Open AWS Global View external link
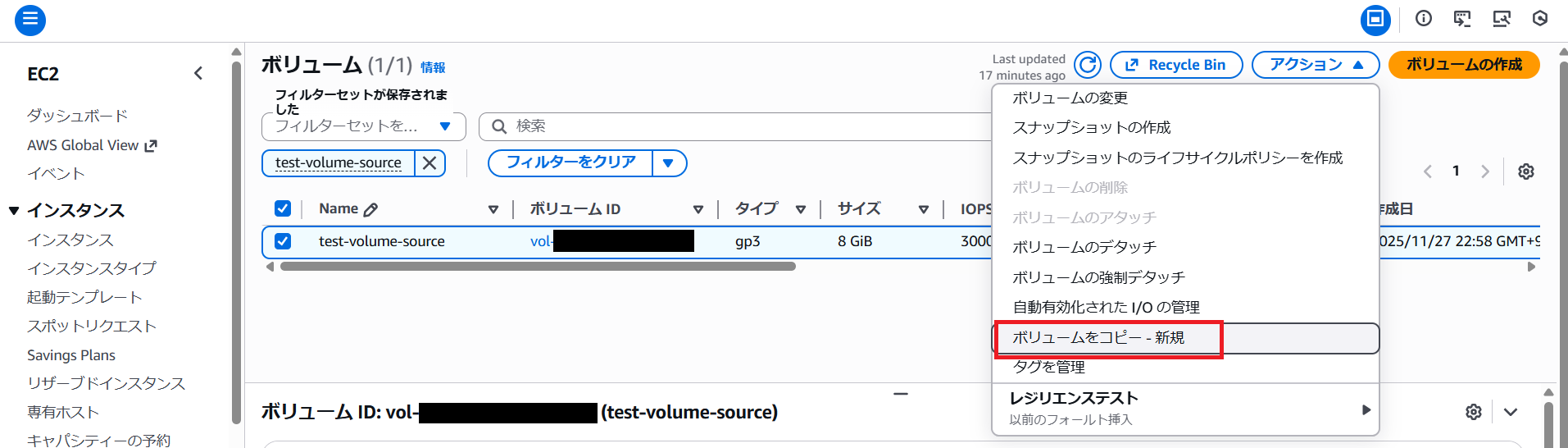Image resolution: width=1568 pixels, height=448 pixels. 92,145
